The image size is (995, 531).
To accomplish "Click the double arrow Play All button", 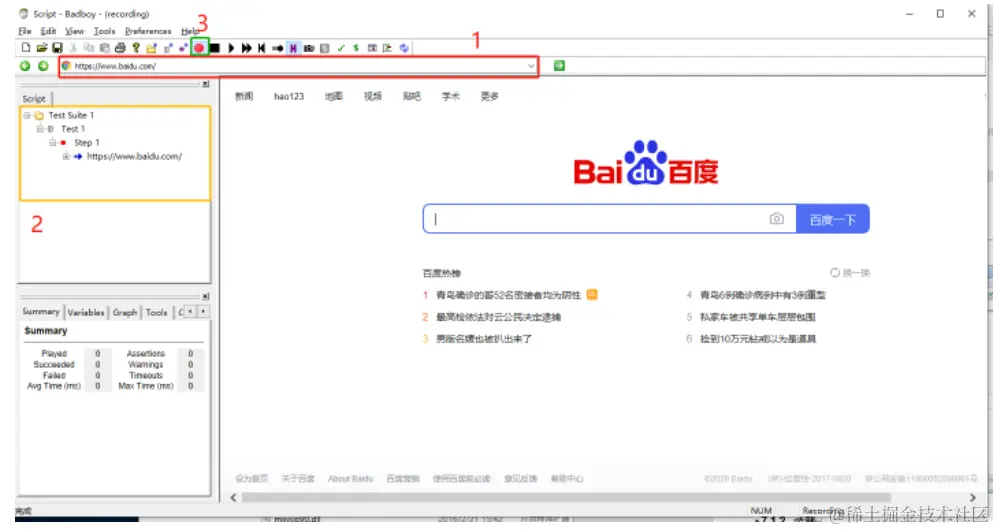I will [x=246, y=48].
